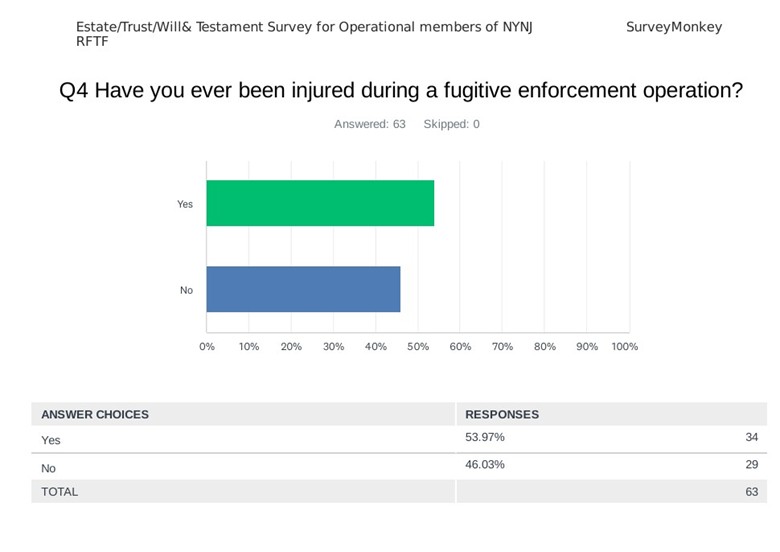Select the Q4 question title
Image resolution: width=780 pixels, height=552 pixels.
click(x=401, y=91)
